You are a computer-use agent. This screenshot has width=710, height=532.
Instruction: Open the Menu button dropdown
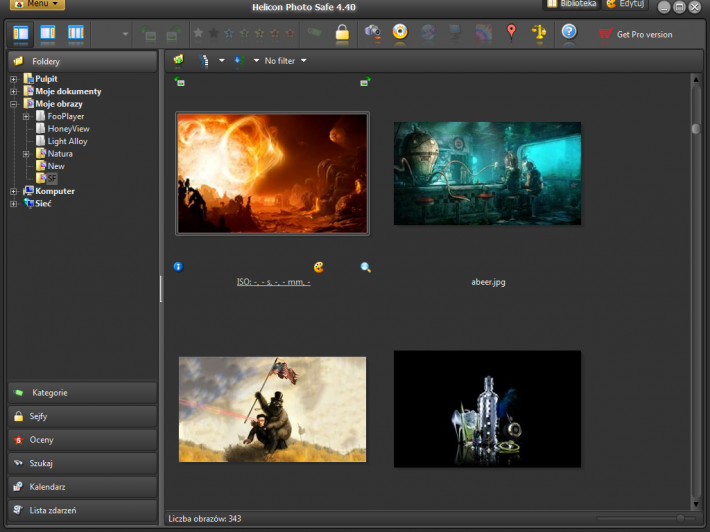38,4
